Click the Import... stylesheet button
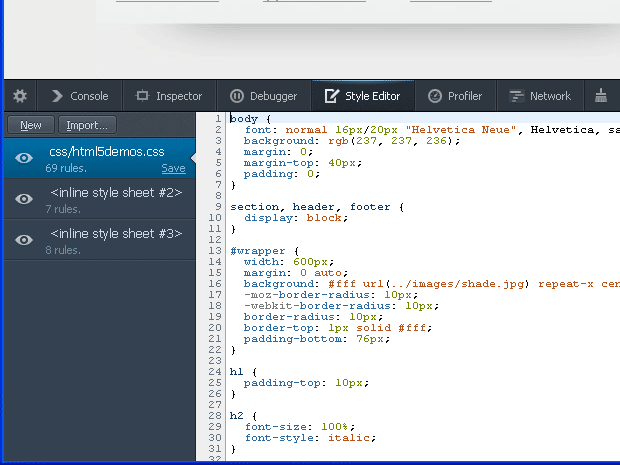The height and width of the screenshot is (465, 620). [87, 125]
